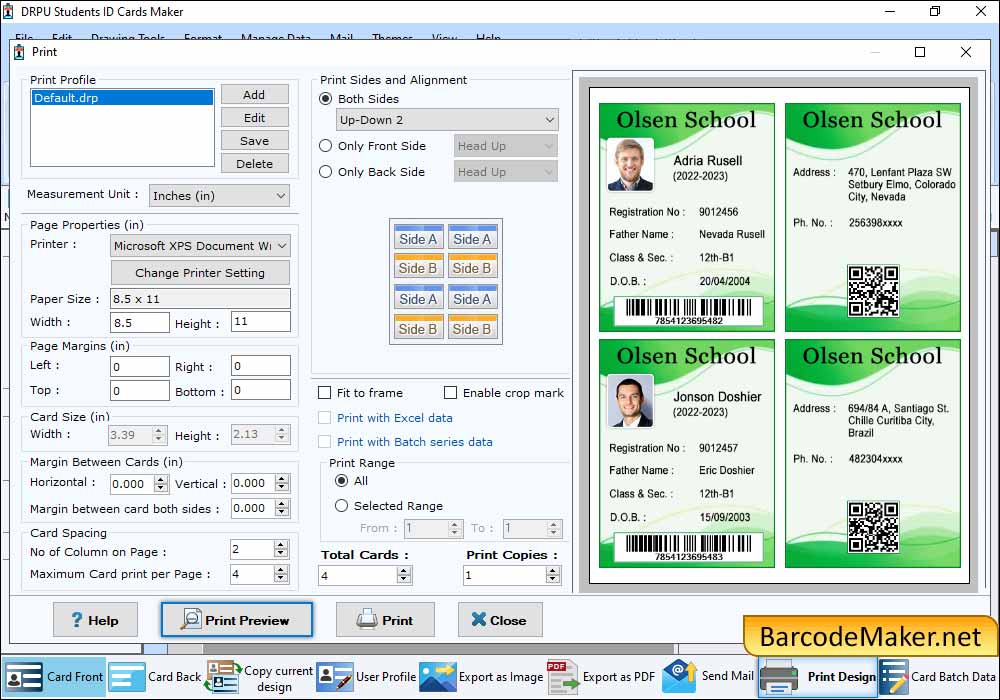Click the Copy current design icon

tap(223, 677)
